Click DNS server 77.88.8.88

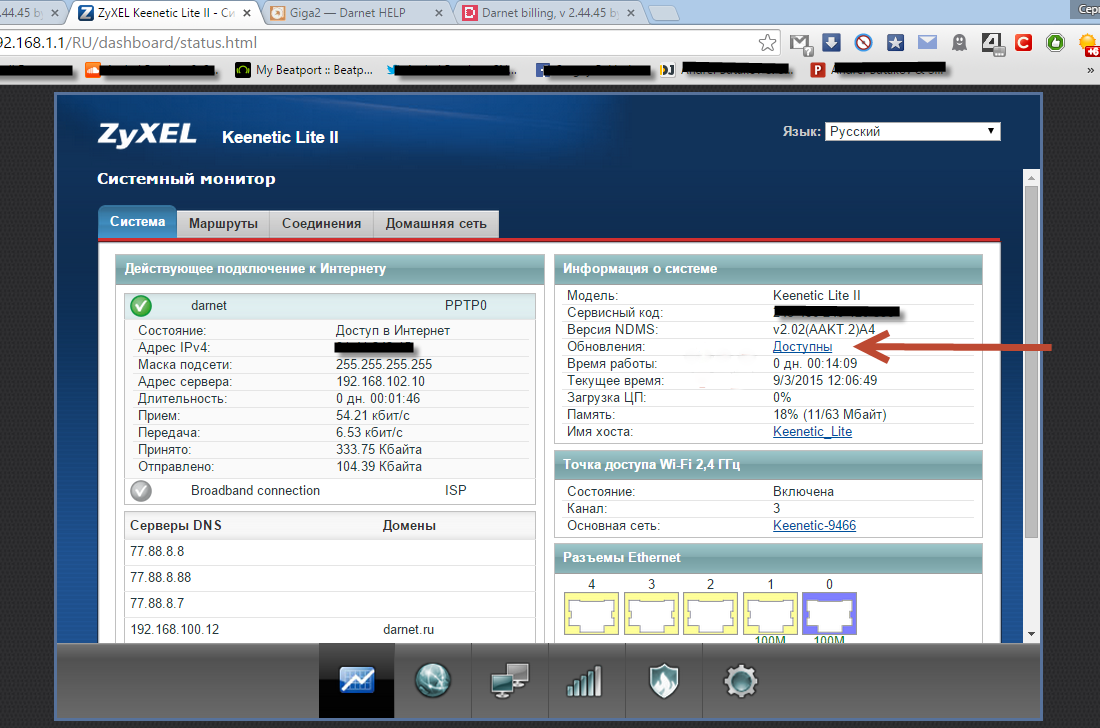pyautogui.click(x=161, y=577)
